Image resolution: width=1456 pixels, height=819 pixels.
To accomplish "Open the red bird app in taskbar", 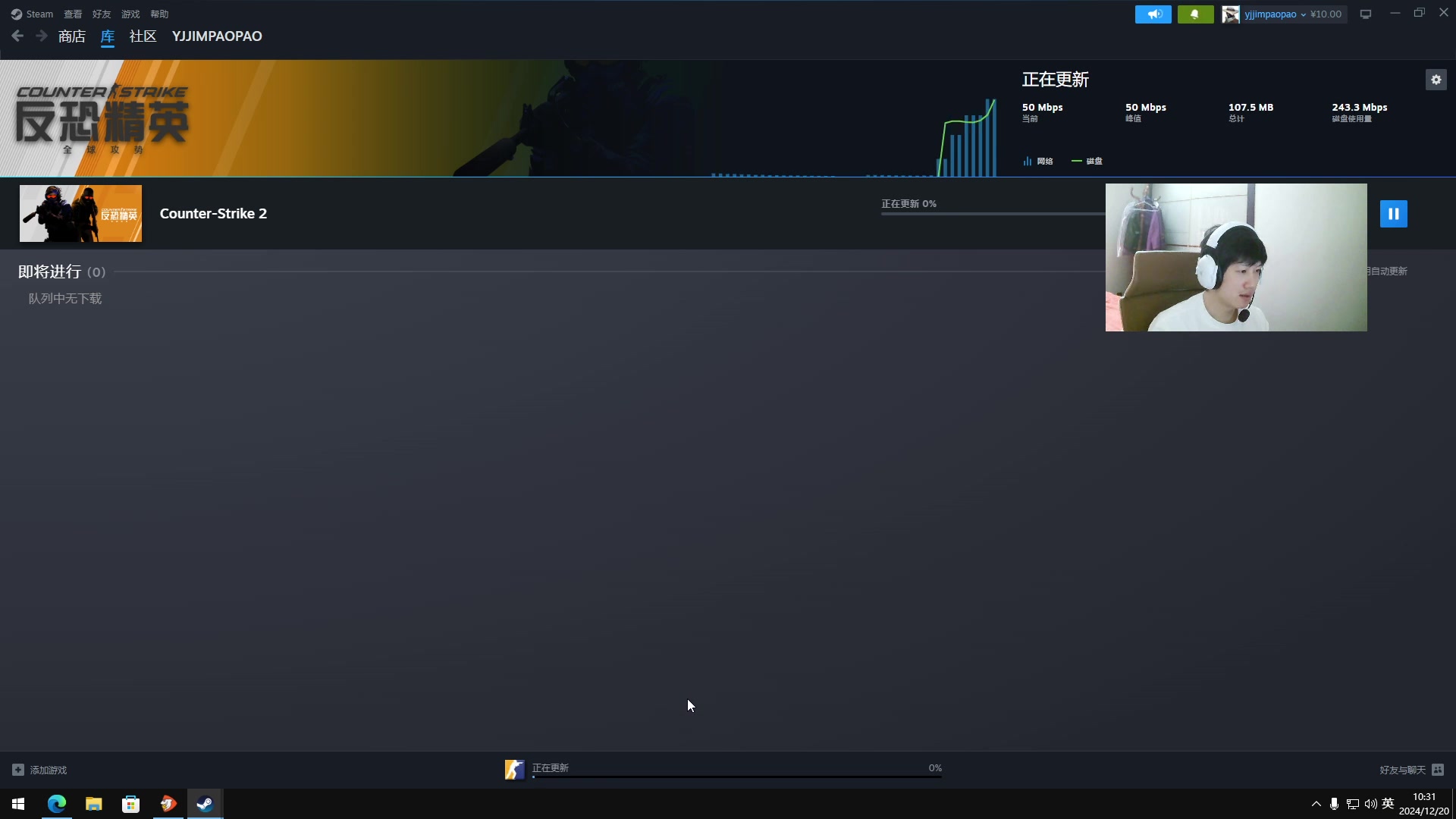I will pos(168,804).
